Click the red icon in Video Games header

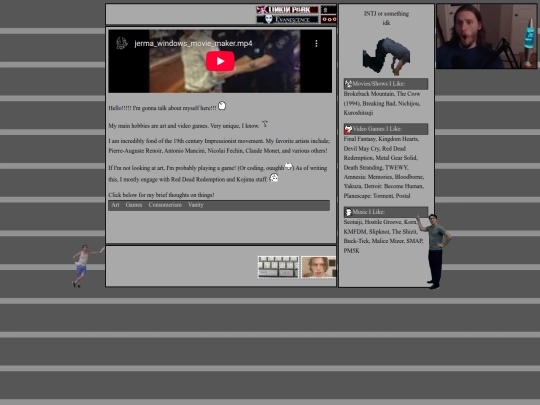pos(348,129)
